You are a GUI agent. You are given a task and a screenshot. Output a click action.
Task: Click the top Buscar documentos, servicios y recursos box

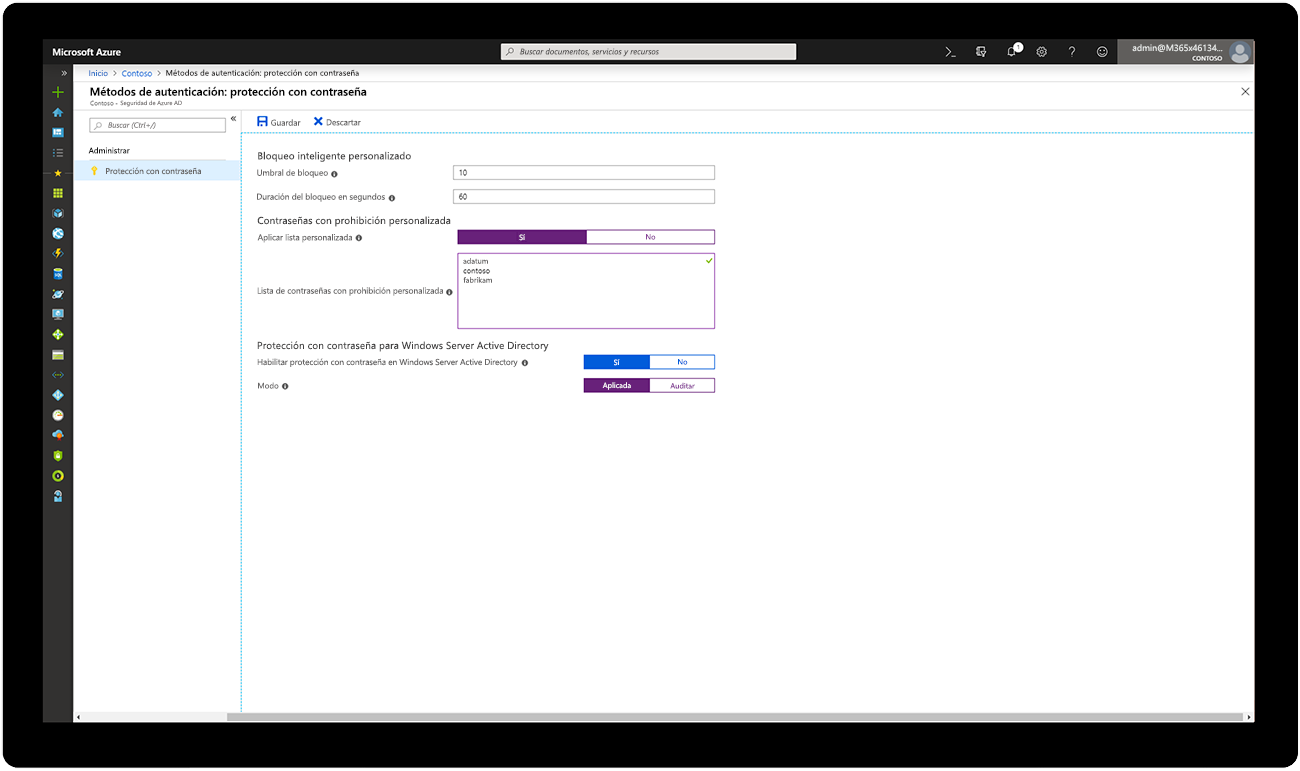[x=649, y=52]
